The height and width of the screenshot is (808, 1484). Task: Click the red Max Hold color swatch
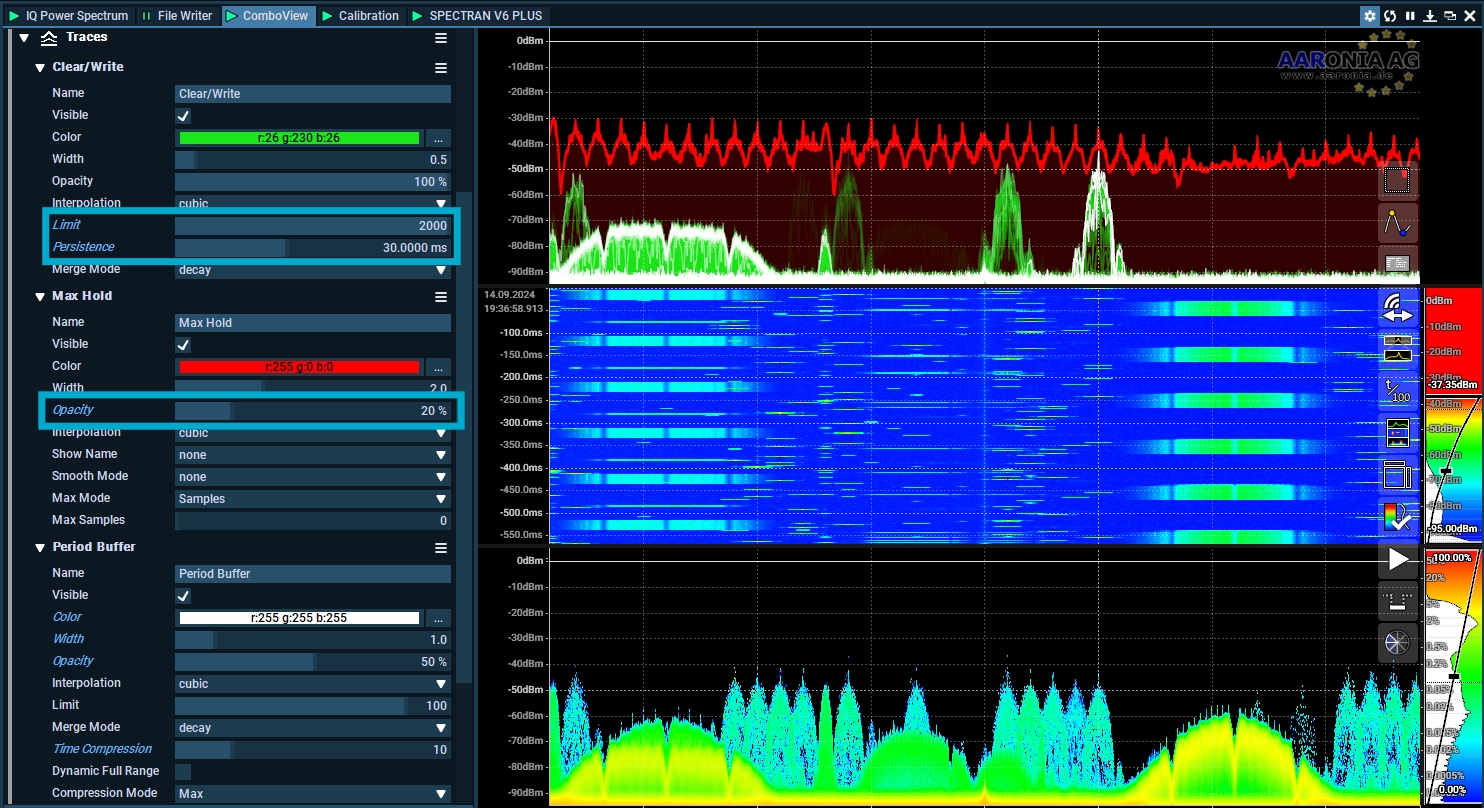[x=299, y=367]
